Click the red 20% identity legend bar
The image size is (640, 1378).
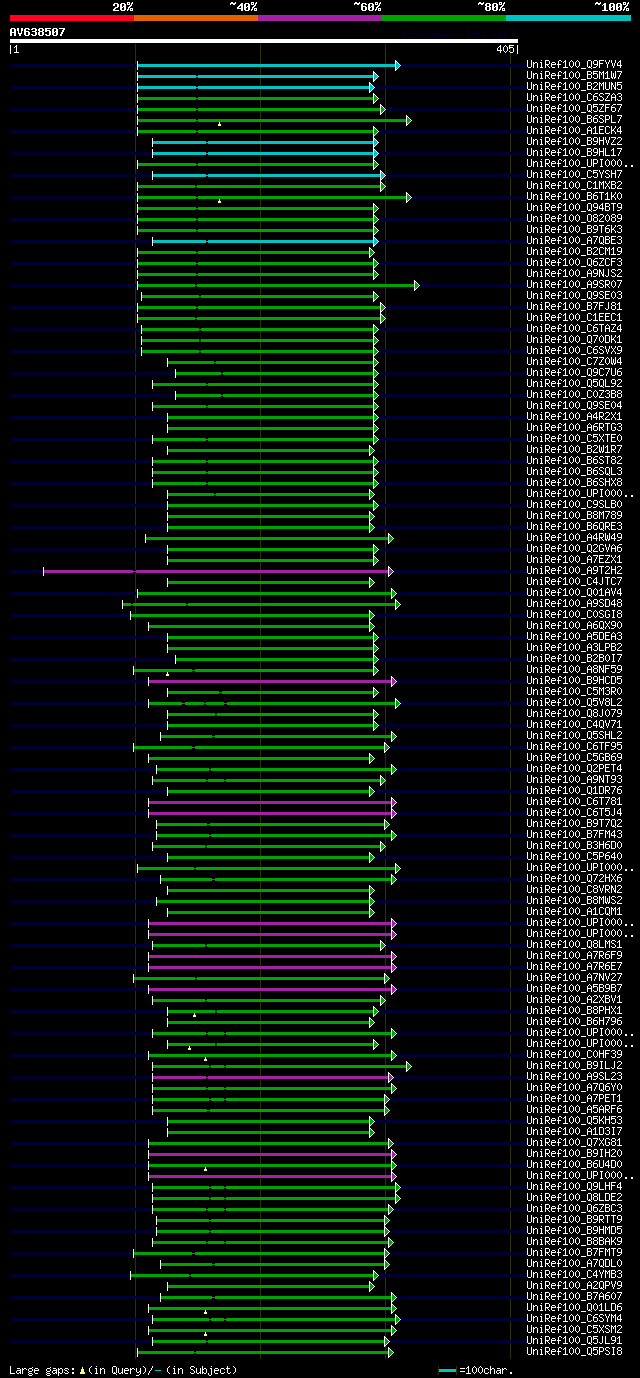(72, 18)
